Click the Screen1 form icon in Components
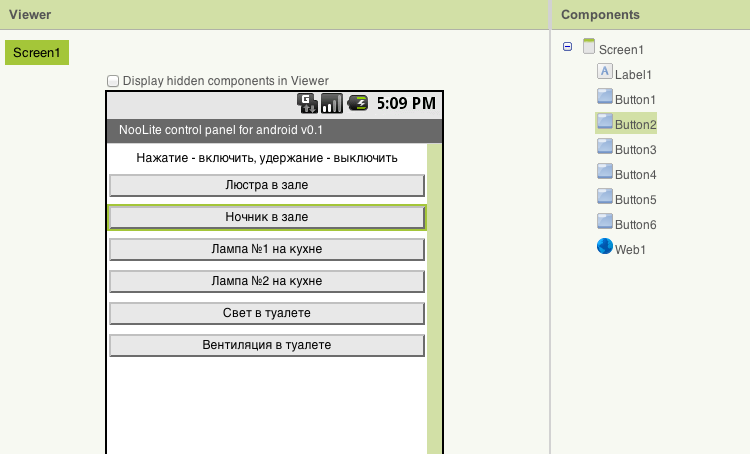This screenshot has height=454, width=750. 589,46
